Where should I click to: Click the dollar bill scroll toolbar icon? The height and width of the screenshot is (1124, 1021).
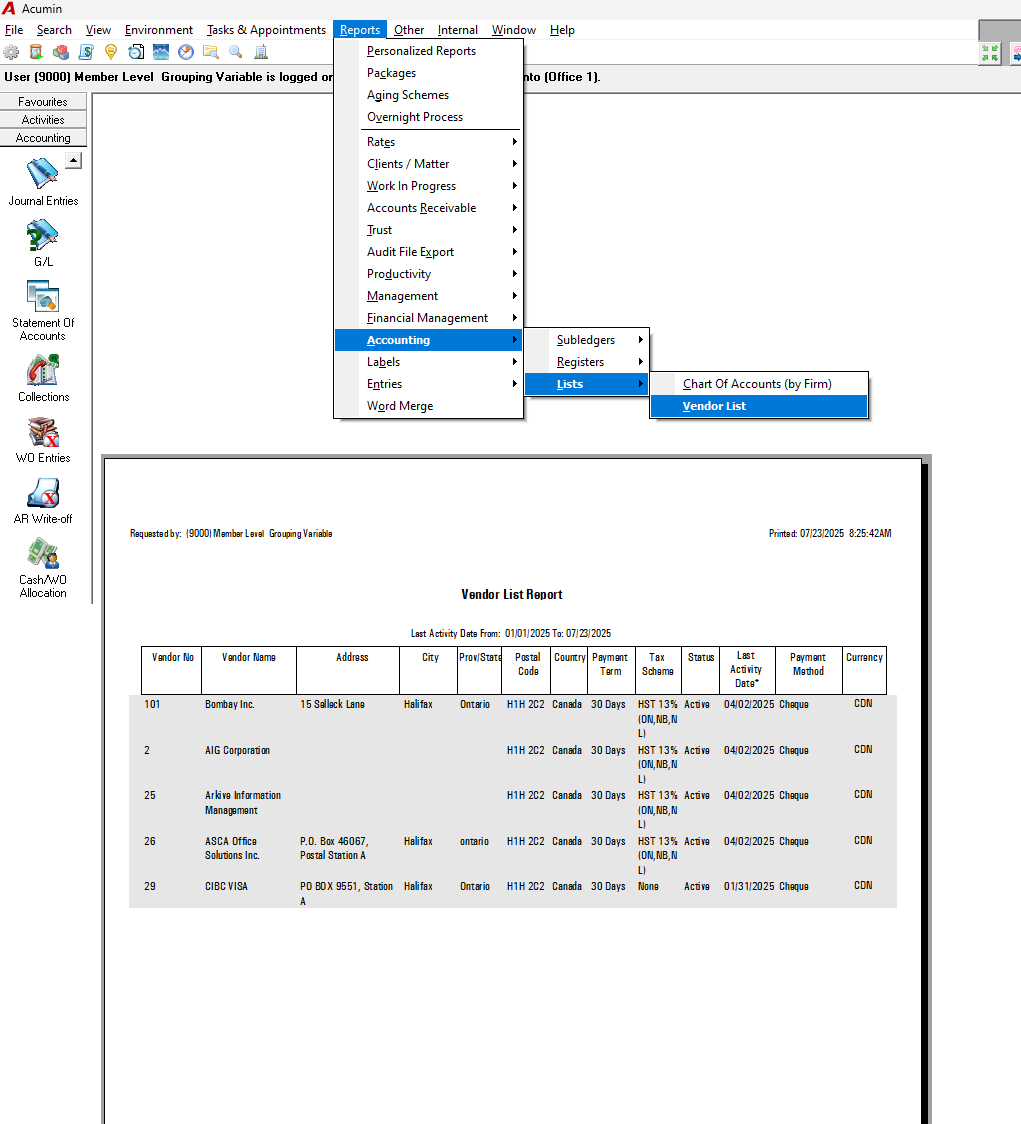pos(86,52)
